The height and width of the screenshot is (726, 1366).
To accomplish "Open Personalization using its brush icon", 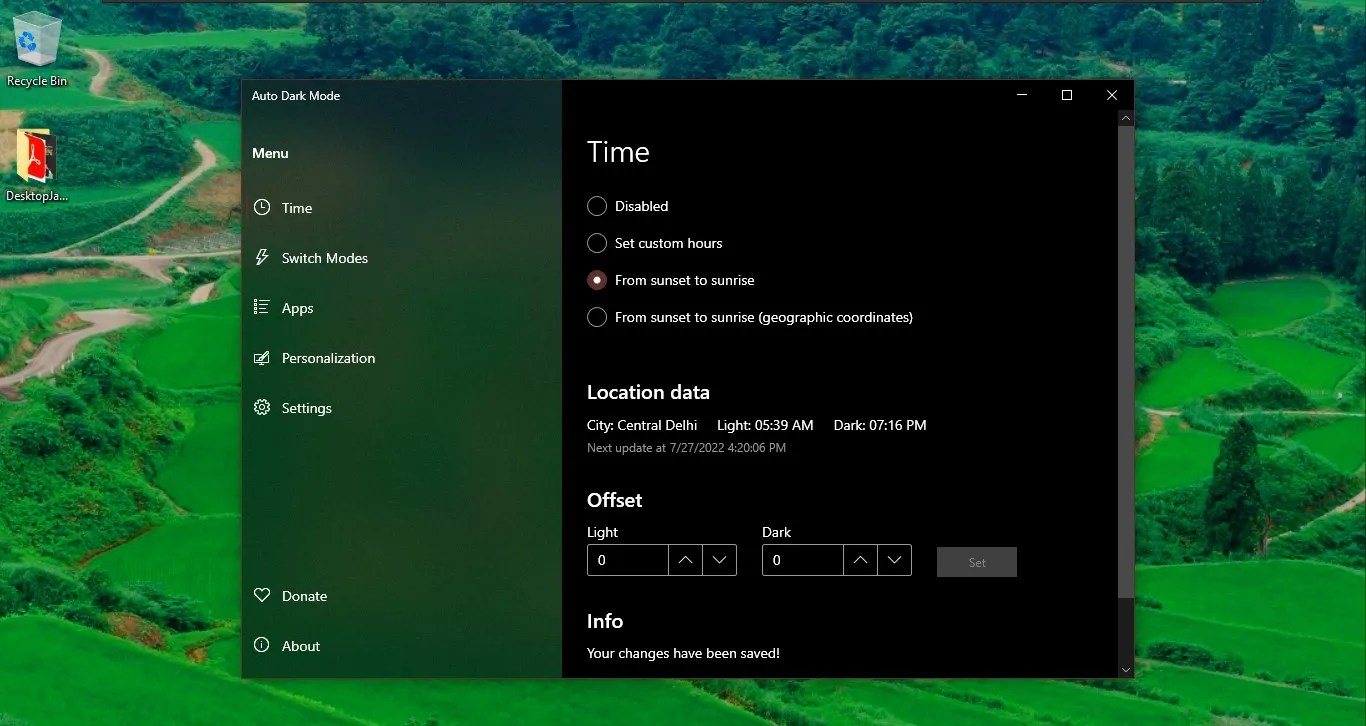I will (261, 357).
